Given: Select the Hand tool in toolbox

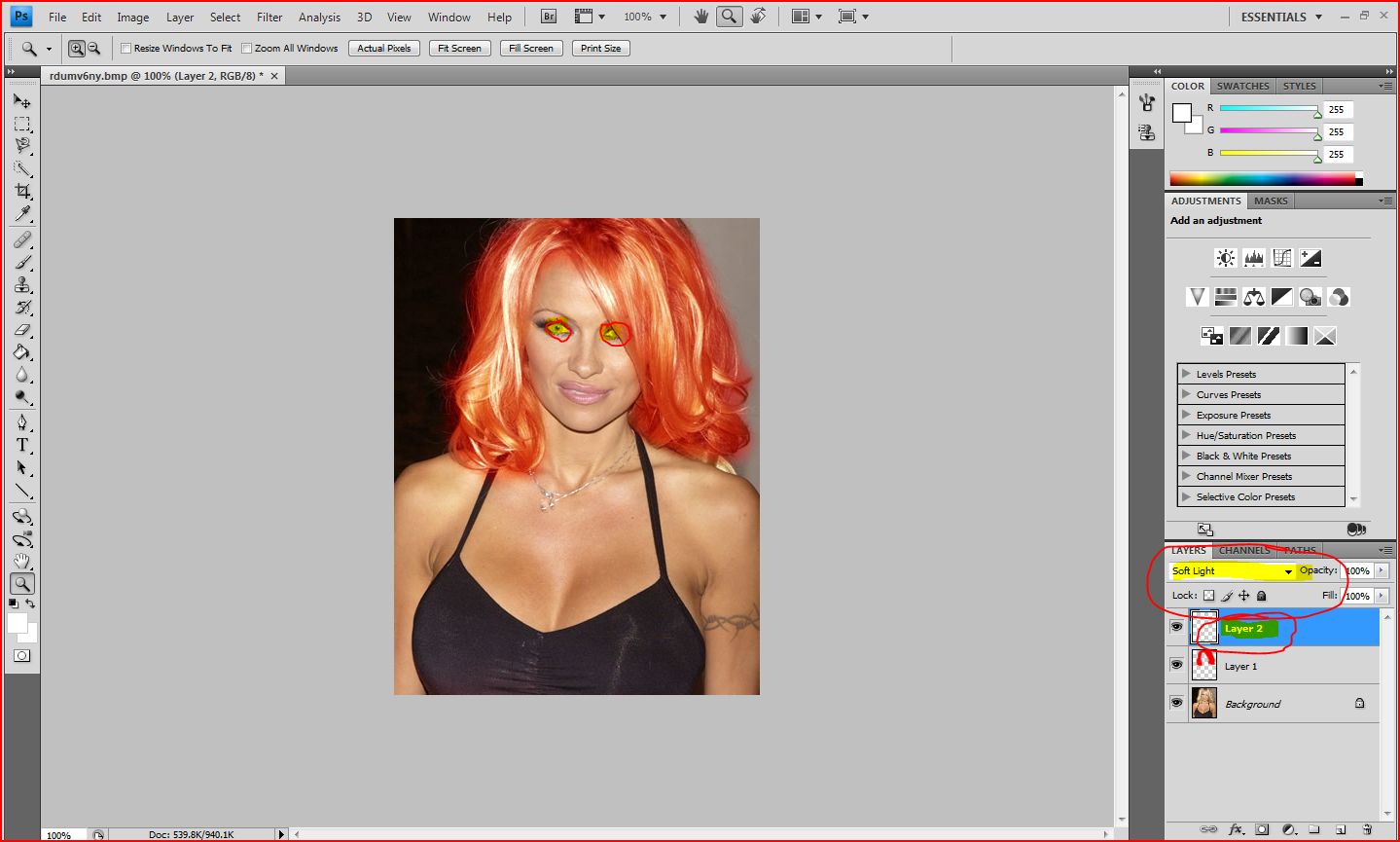Looking at the screenshot, I should [x=21, y=561].
